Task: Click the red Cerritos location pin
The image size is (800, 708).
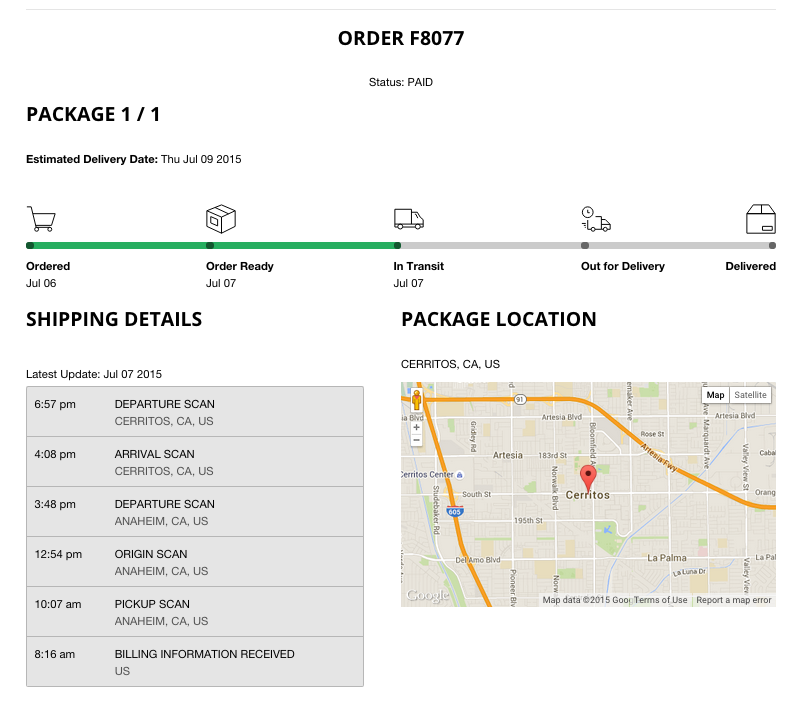Action: click(x=588, y=475)
